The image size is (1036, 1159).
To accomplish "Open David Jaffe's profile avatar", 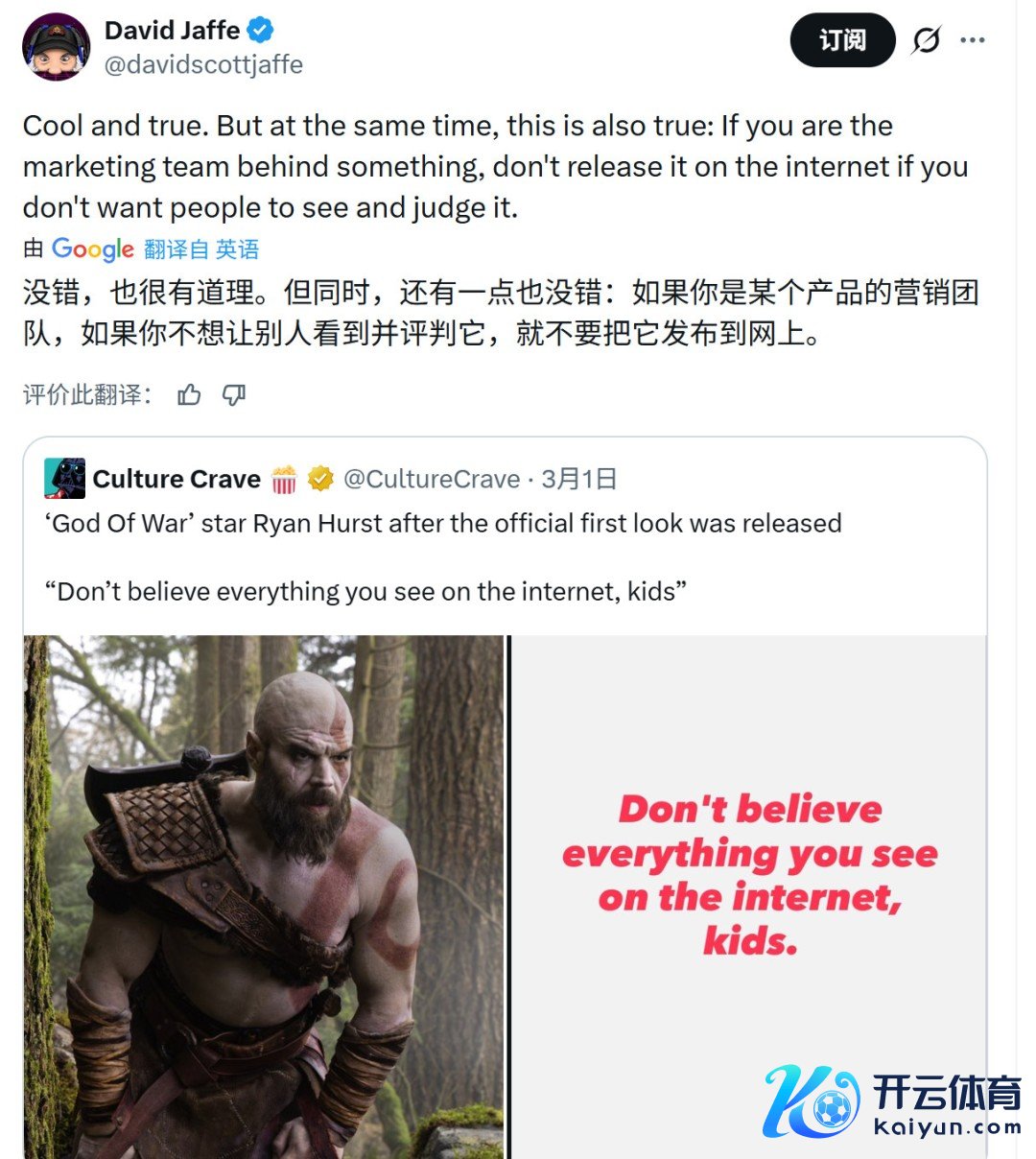I will [56, 47].
